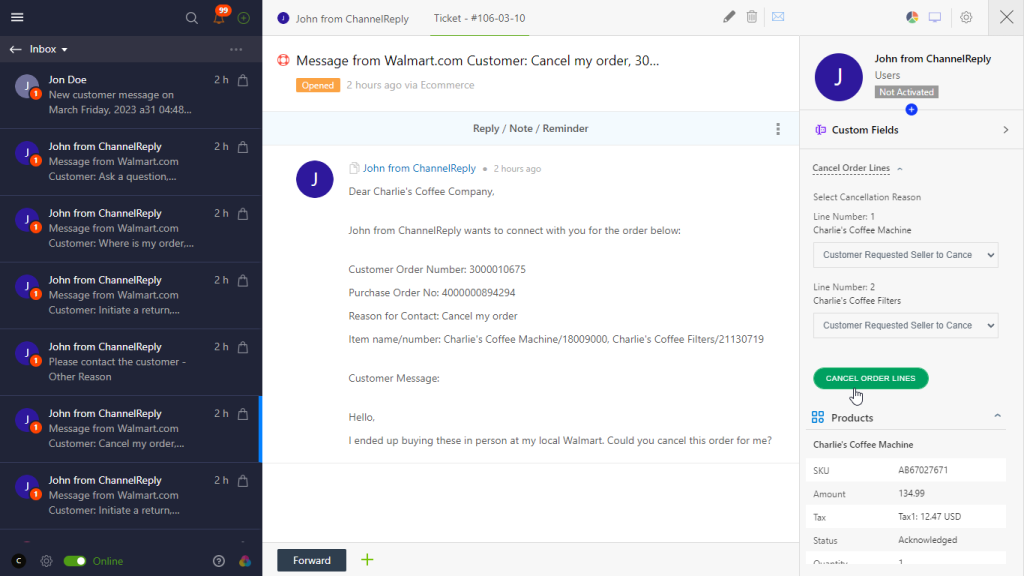Screen dimensions: 1024x576
Task: Click the contact avatar J in right panel
Action: (839, 77)
